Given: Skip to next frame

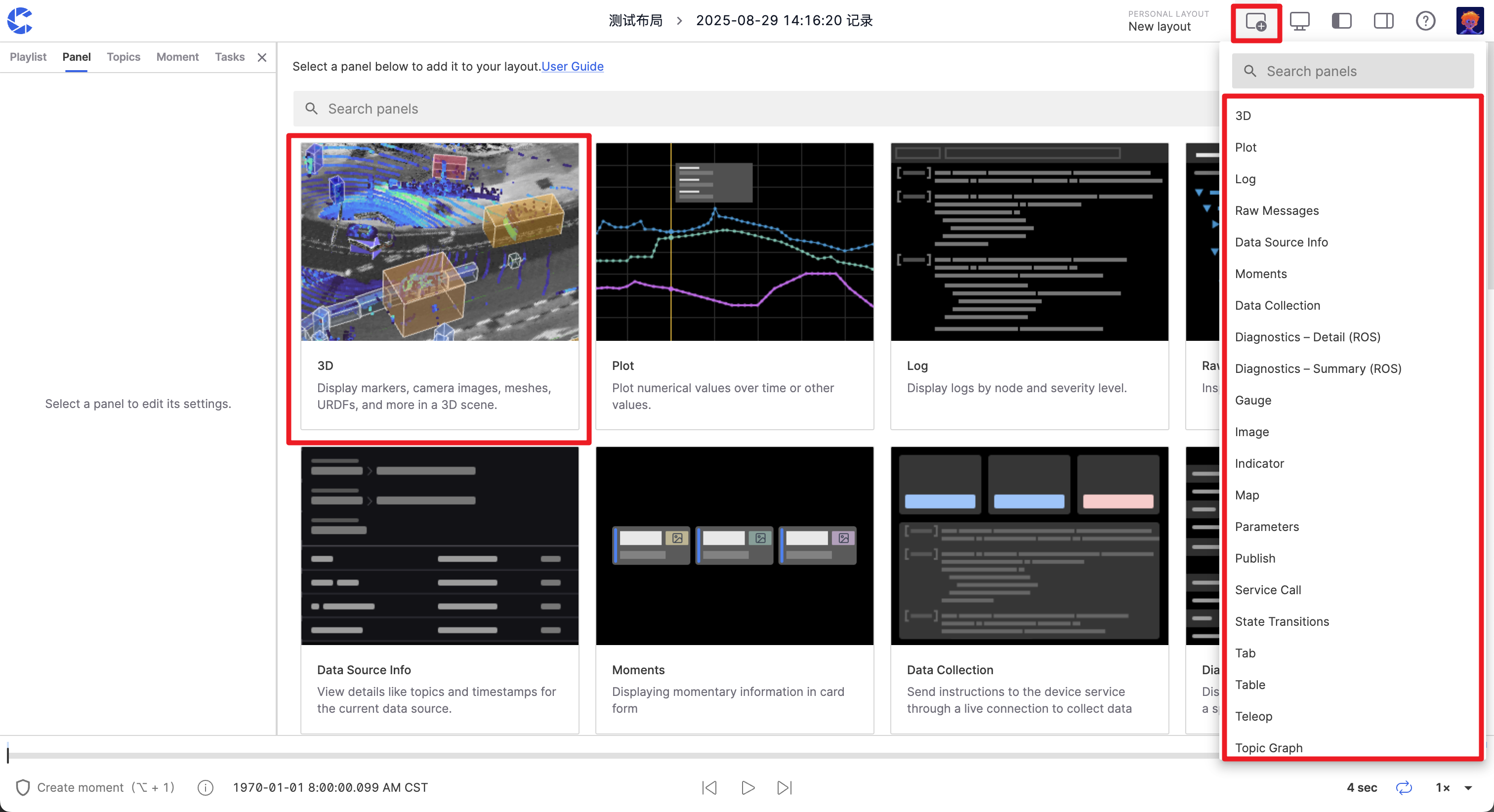Looking at the screenshot, I should coord(784,788).
